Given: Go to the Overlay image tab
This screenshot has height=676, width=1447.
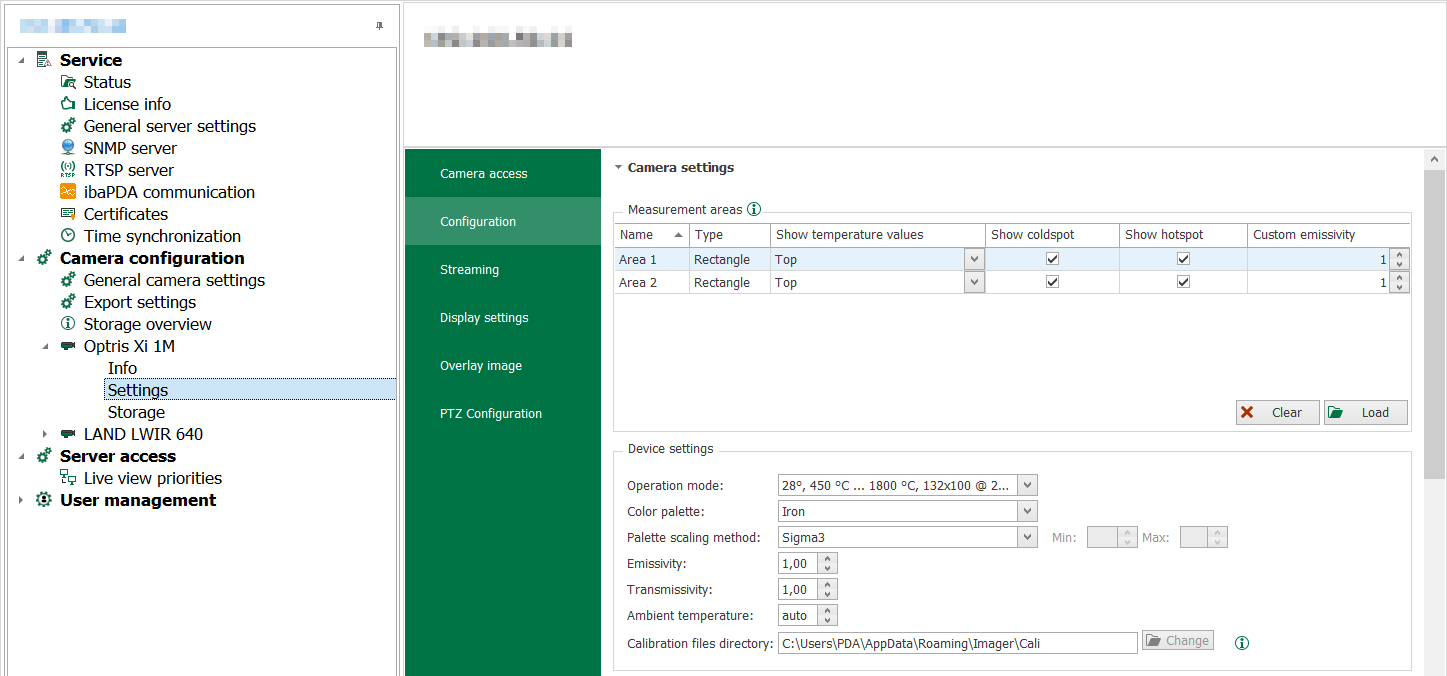Looking at the screenshot, I should click(503, 365).
